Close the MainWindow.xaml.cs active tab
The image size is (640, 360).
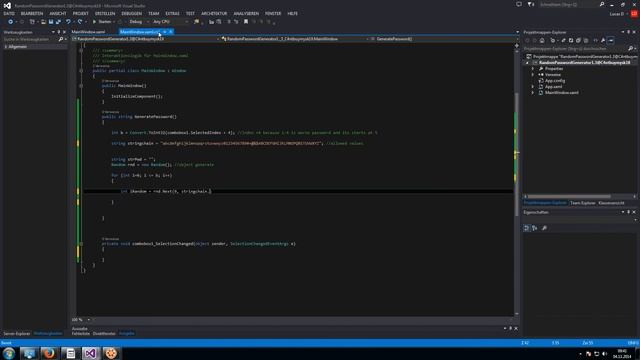(x=171, y=32)
